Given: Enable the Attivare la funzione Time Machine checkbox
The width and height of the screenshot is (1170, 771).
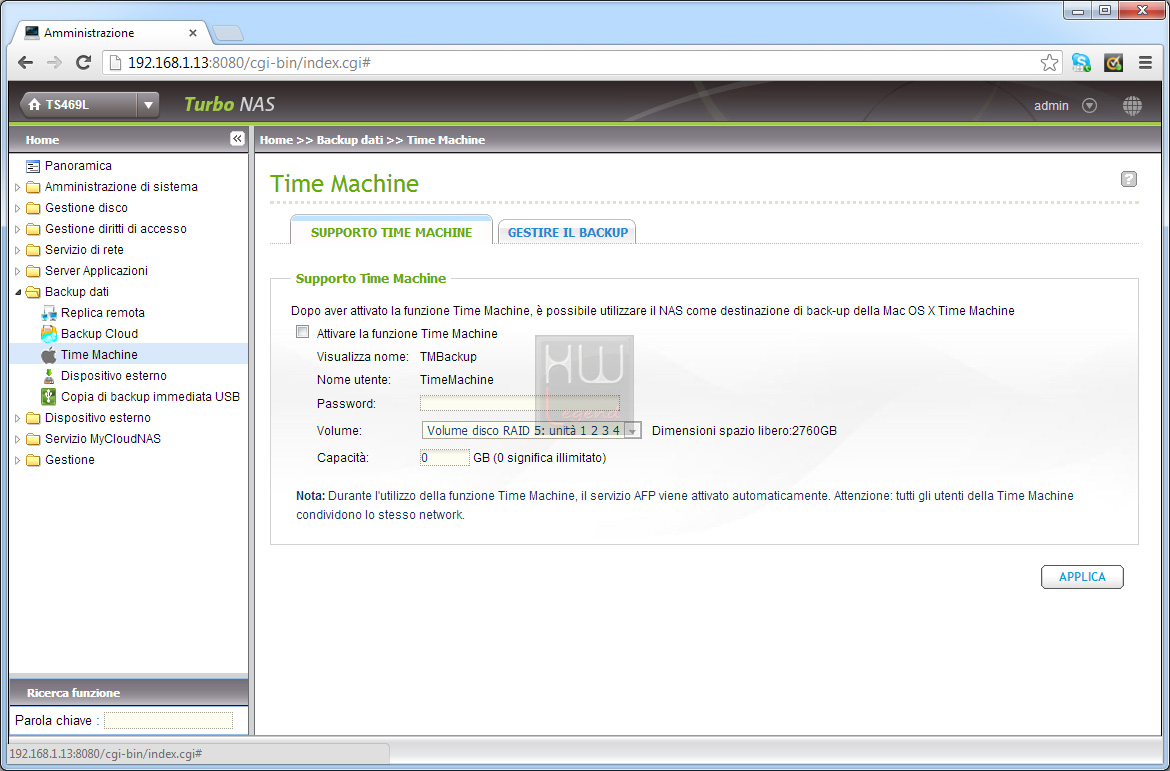Looking at the screenshot, I should (x=302, y=332).
